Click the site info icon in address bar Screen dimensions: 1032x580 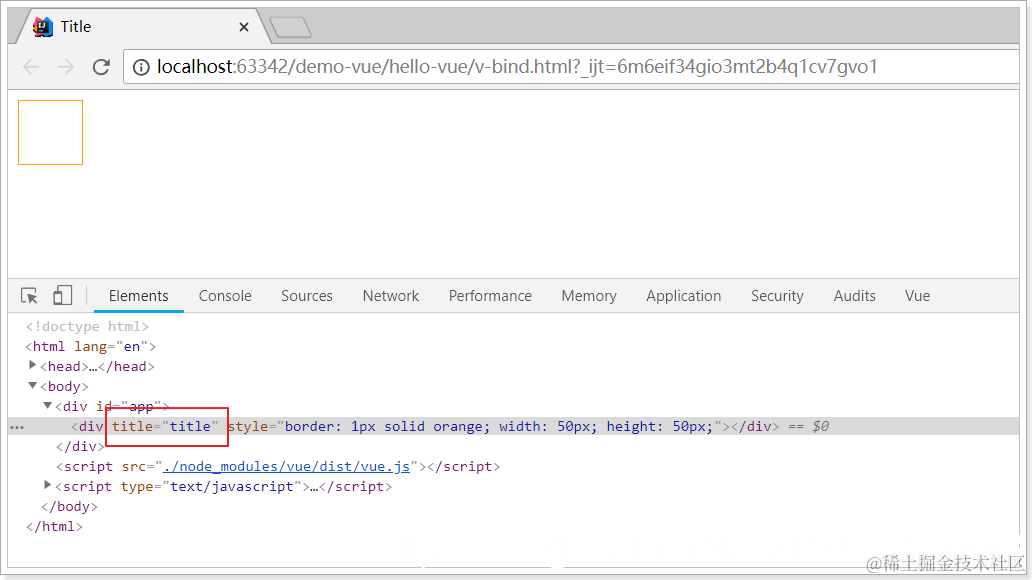[142, 67]
